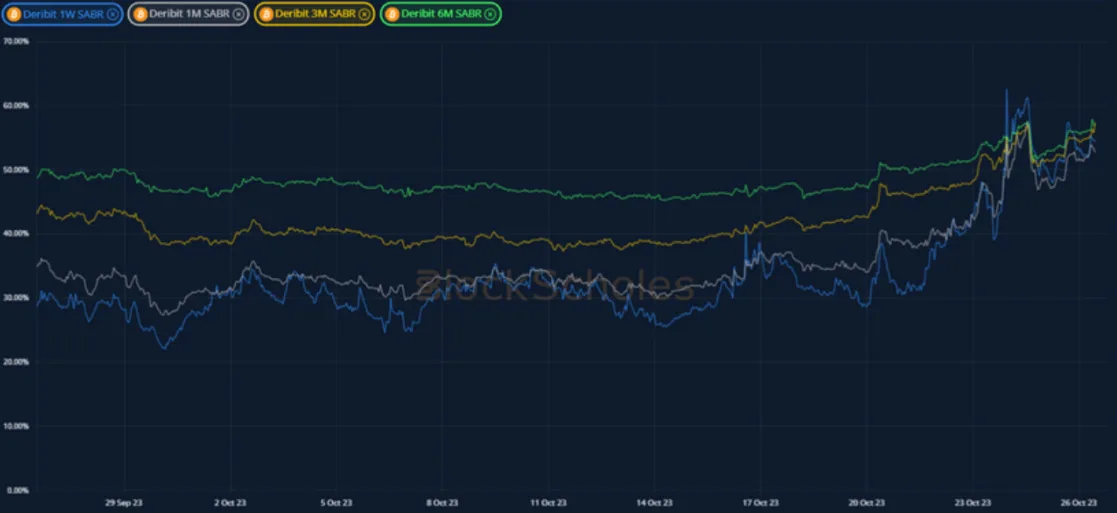Select the Deribit 1W SABR legend label

pyautogui.click(x=63, y=14)
